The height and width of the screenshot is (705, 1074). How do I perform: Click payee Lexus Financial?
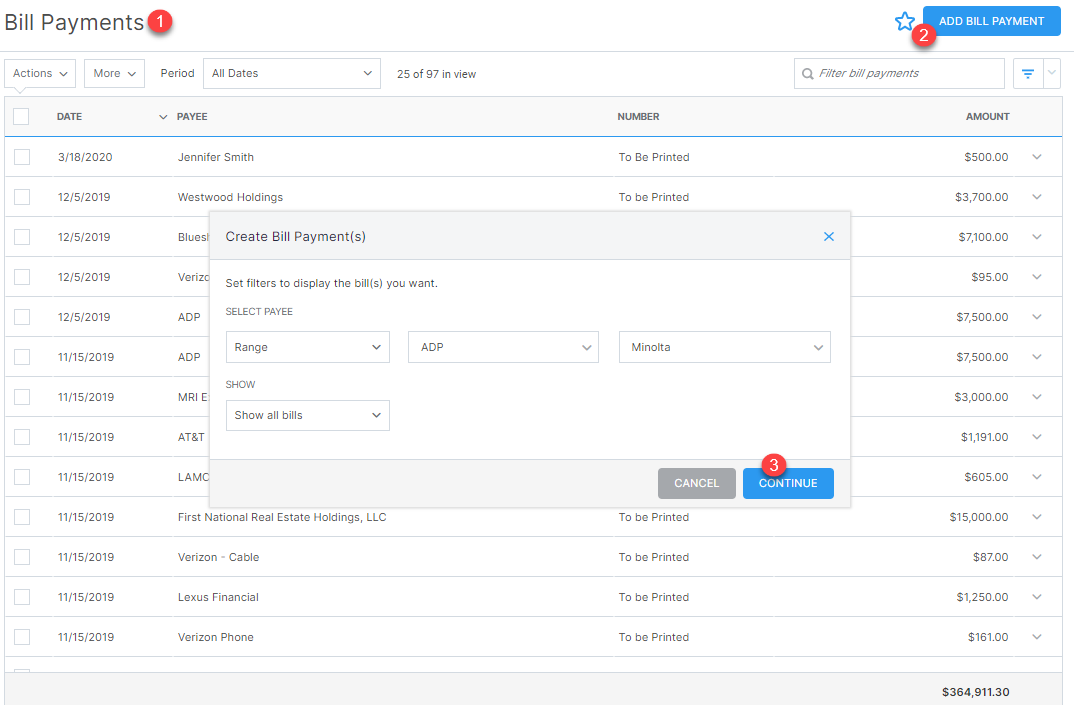coord(218,597)
